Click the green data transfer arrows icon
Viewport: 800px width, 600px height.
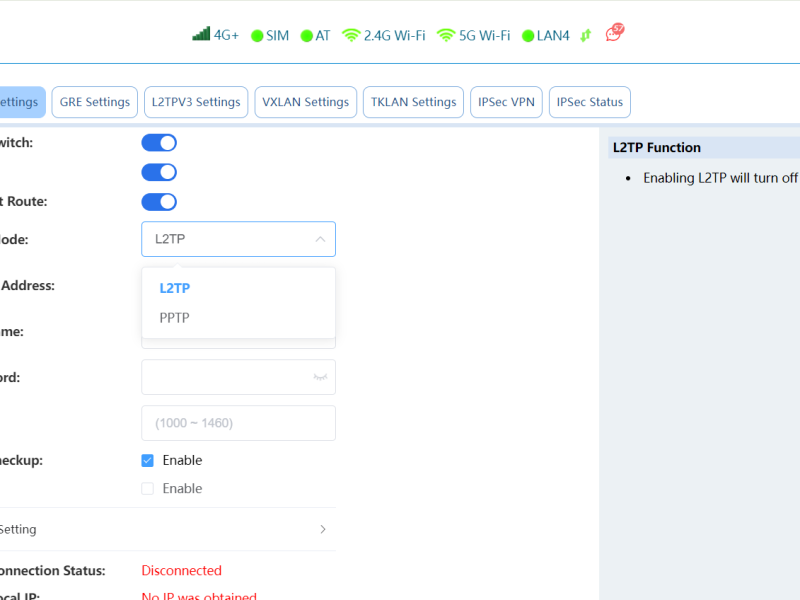586,35
